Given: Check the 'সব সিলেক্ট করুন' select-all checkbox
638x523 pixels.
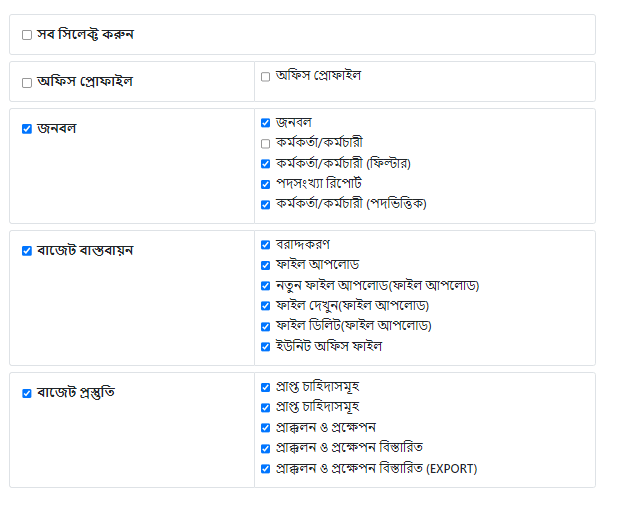Looking at the screenshot, I should click(27, 35).
